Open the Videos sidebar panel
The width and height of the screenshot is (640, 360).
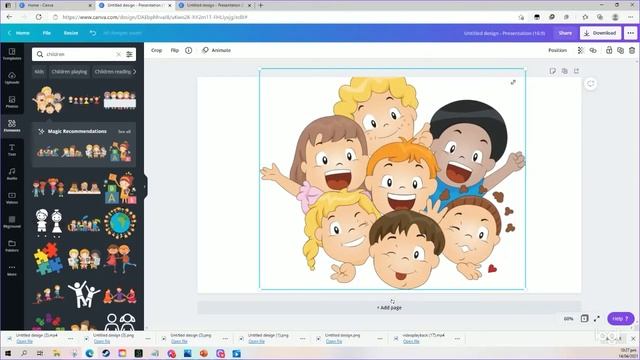click(x=12, y=198)
